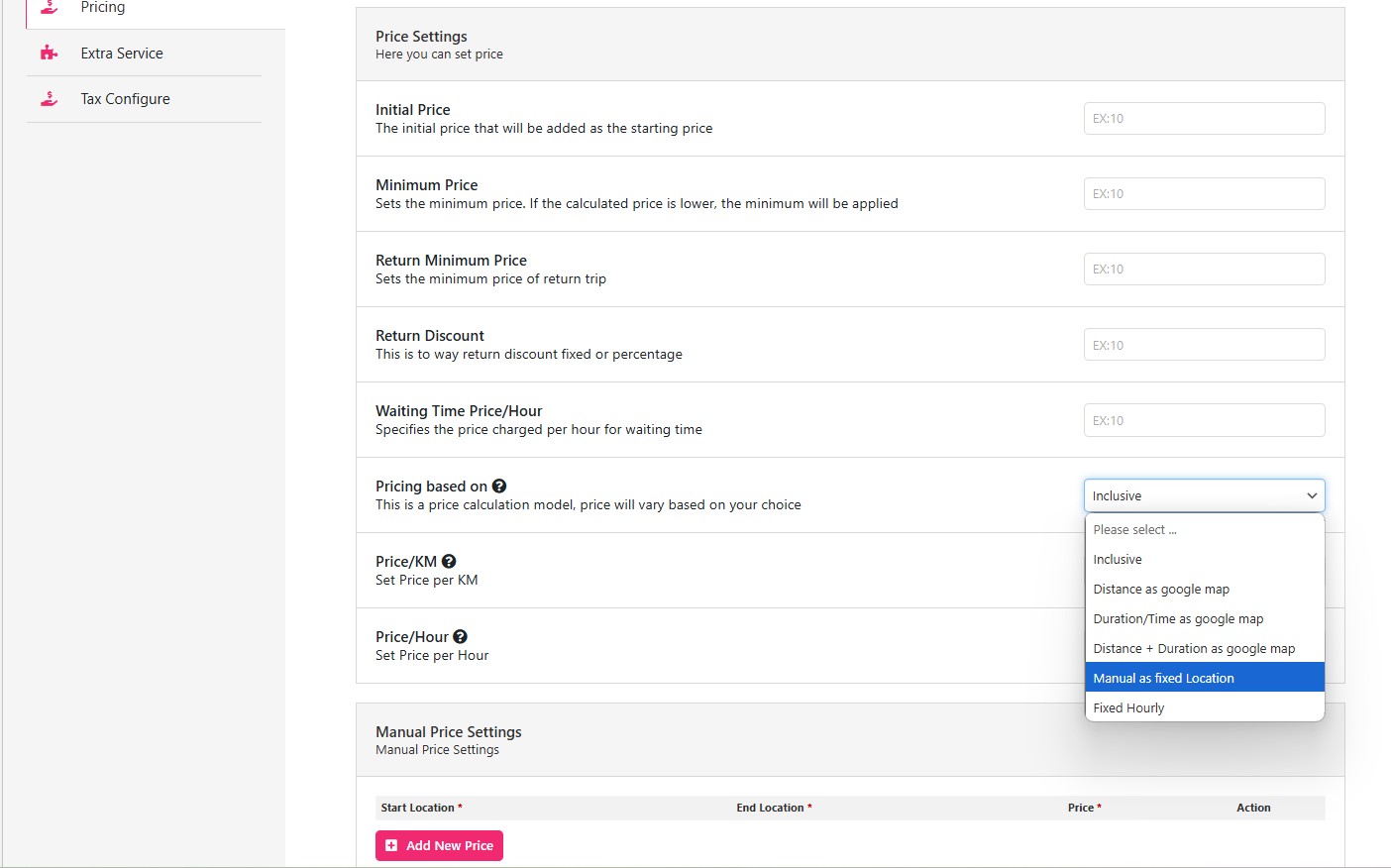Click plus icon in Add New Price button

tap(391, 845)
